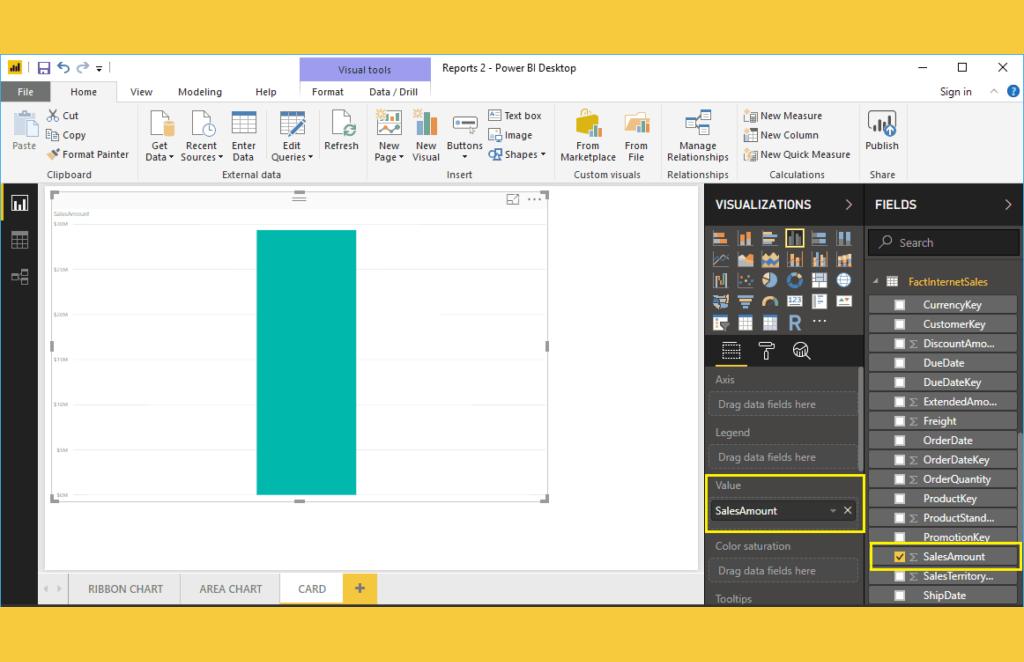
Task: Check the CurrencyKey field
Action: pos(899,305)
